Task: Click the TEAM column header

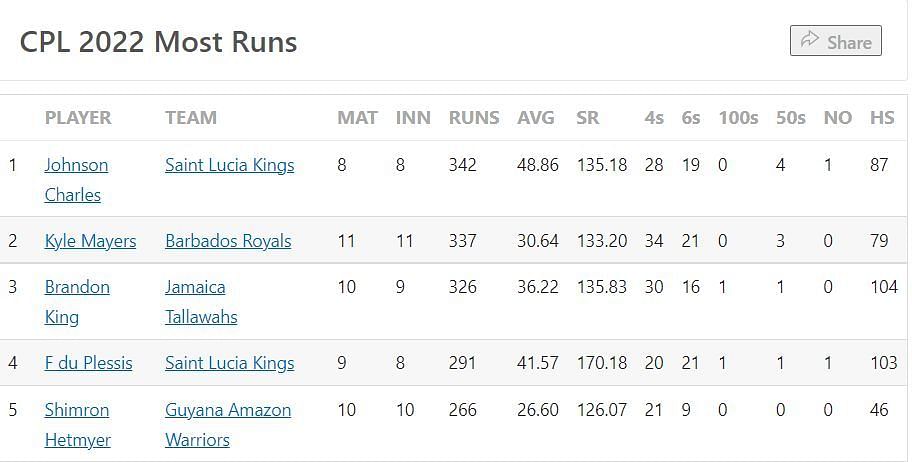Action: click(191, 118)
